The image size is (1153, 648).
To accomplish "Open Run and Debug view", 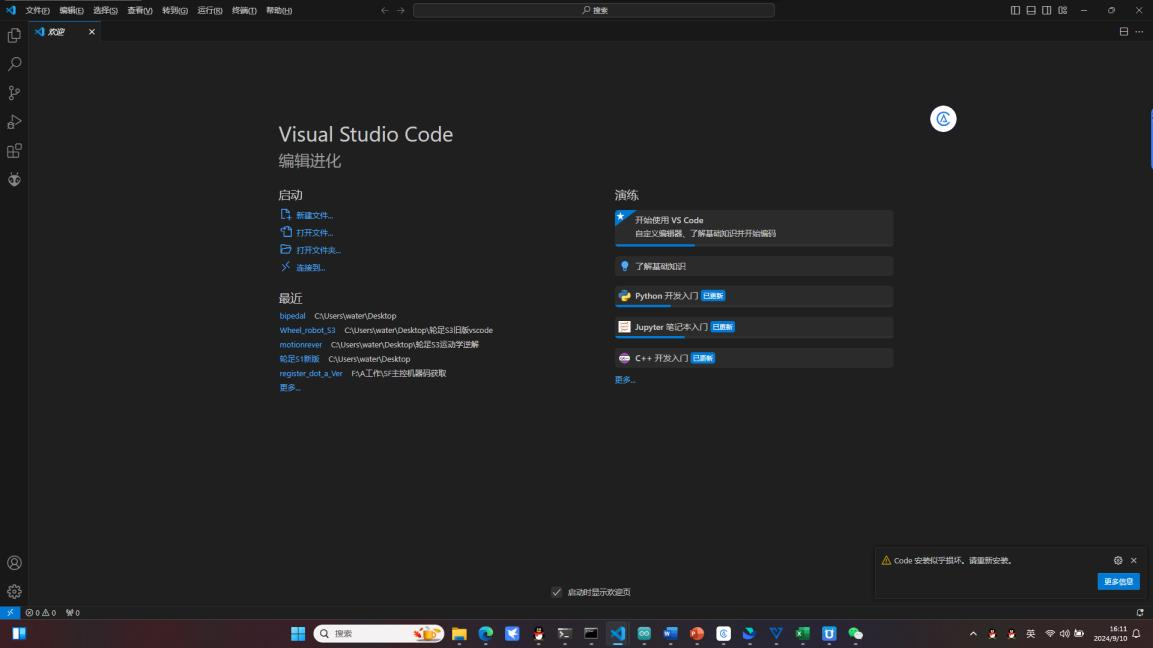I will [14, 122].
